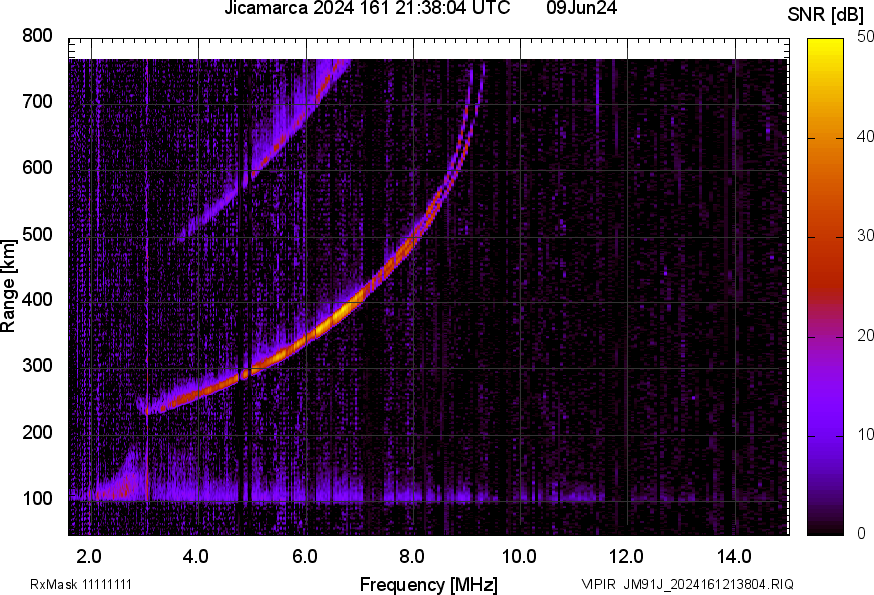Select the colorbar value 30

865,235
